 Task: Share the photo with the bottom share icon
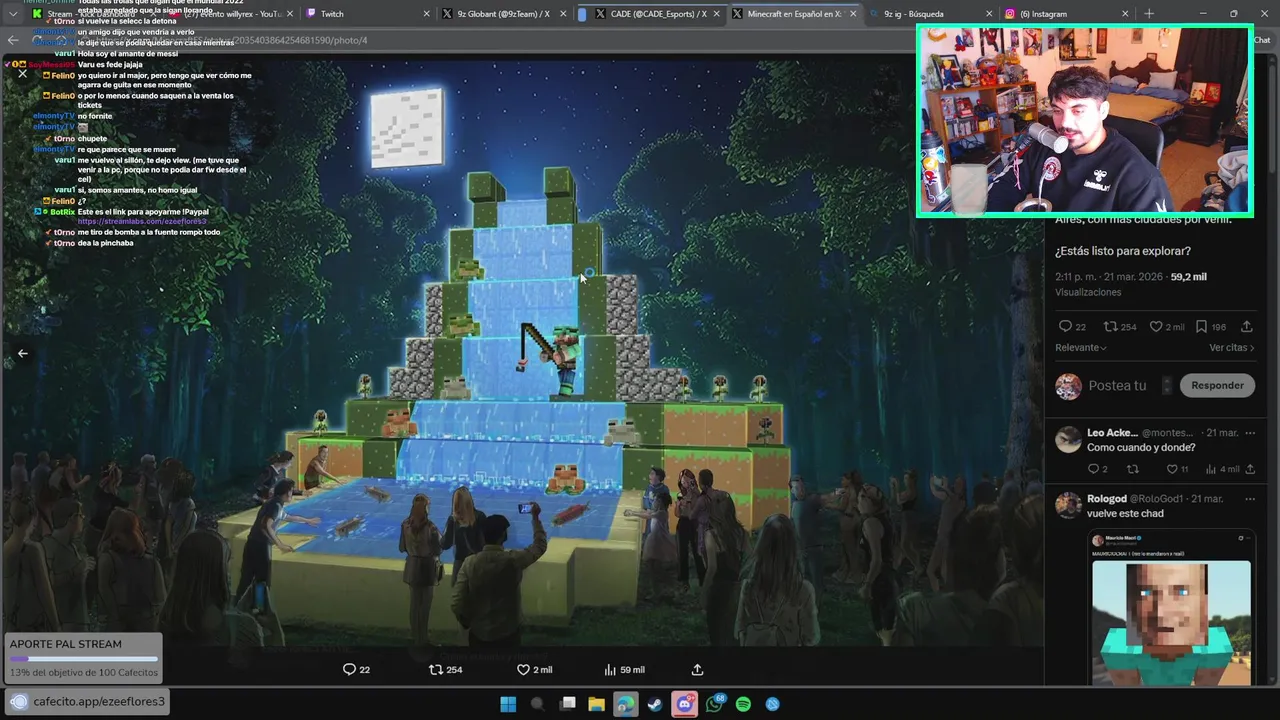697,670
